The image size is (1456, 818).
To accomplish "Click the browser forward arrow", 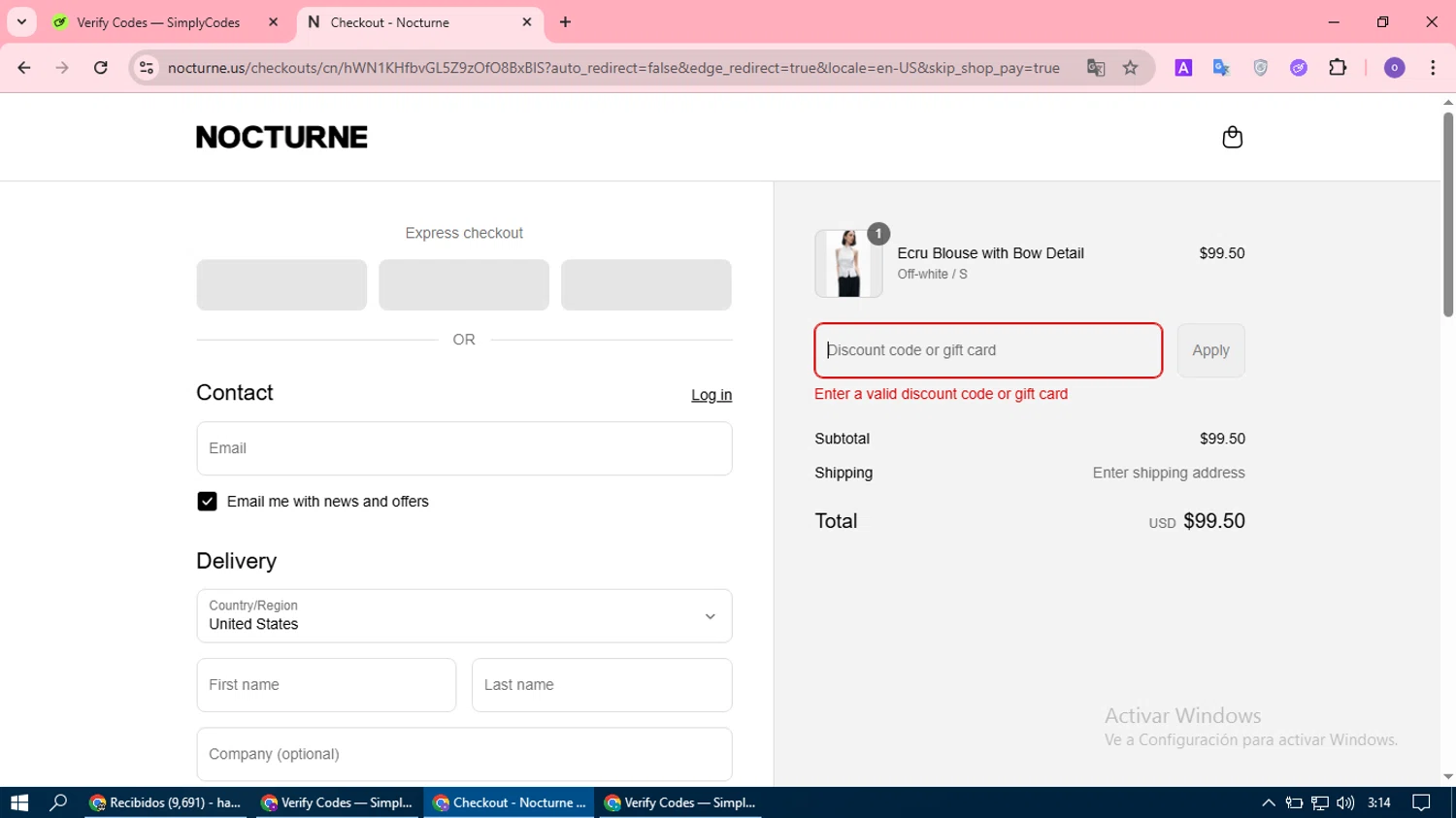I will pyautogui.click(x=62, y=68).
